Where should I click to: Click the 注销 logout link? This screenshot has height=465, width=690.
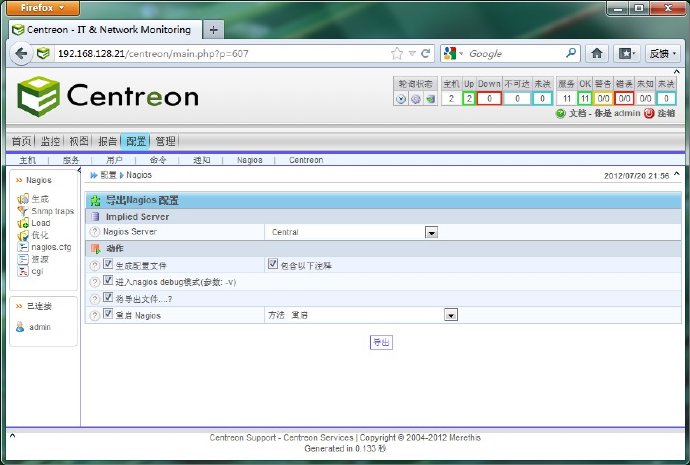click(x=666, y=114)
